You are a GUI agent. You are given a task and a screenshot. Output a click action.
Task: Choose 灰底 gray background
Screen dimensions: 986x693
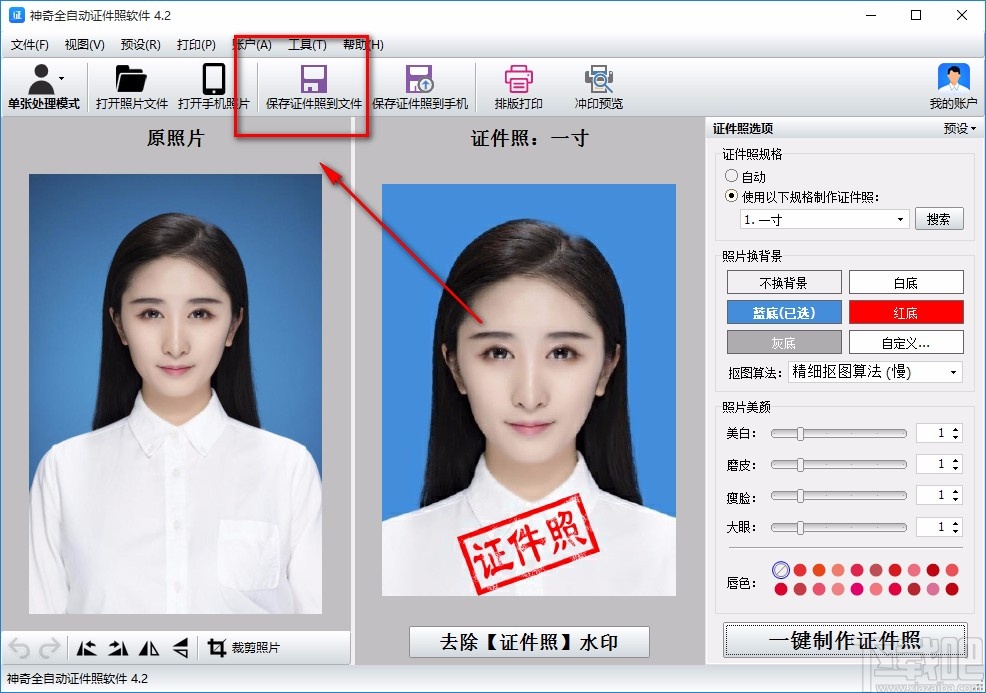(784, 343)
